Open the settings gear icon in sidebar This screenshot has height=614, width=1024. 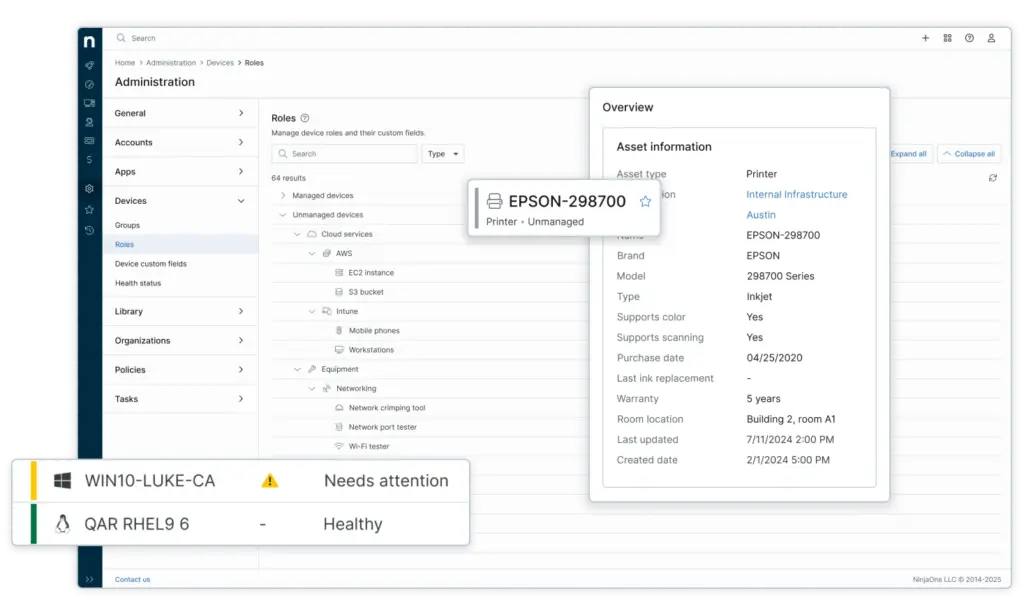tap(89, 189)
